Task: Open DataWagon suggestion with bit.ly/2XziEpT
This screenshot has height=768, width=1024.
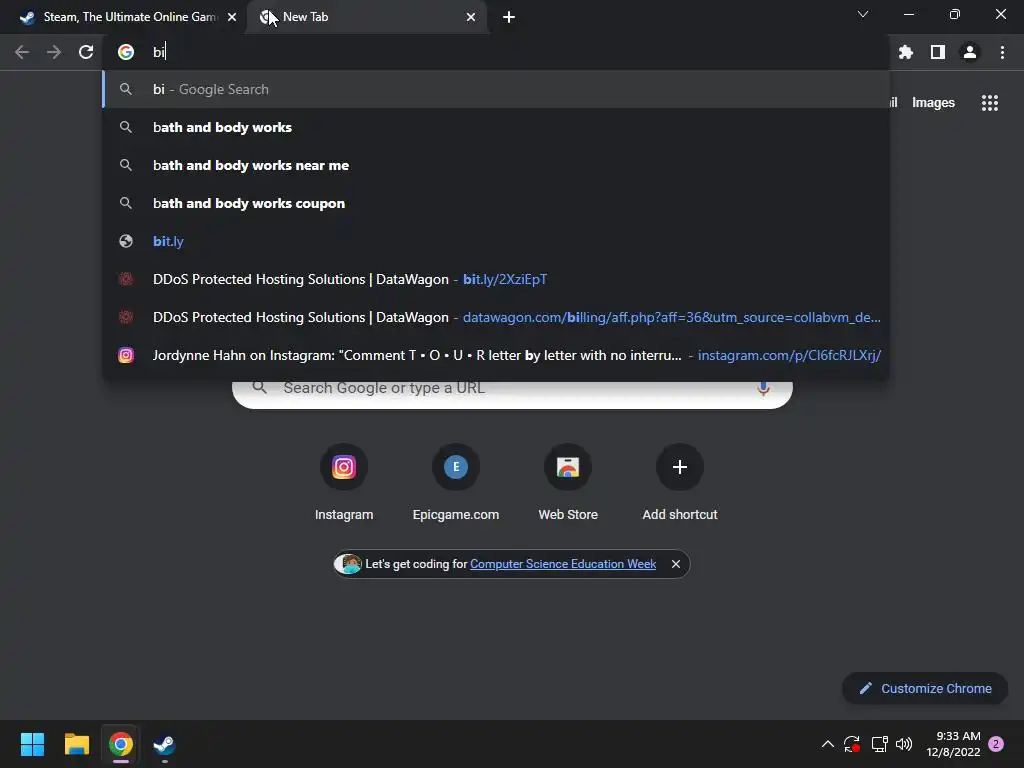Action: 496,279
